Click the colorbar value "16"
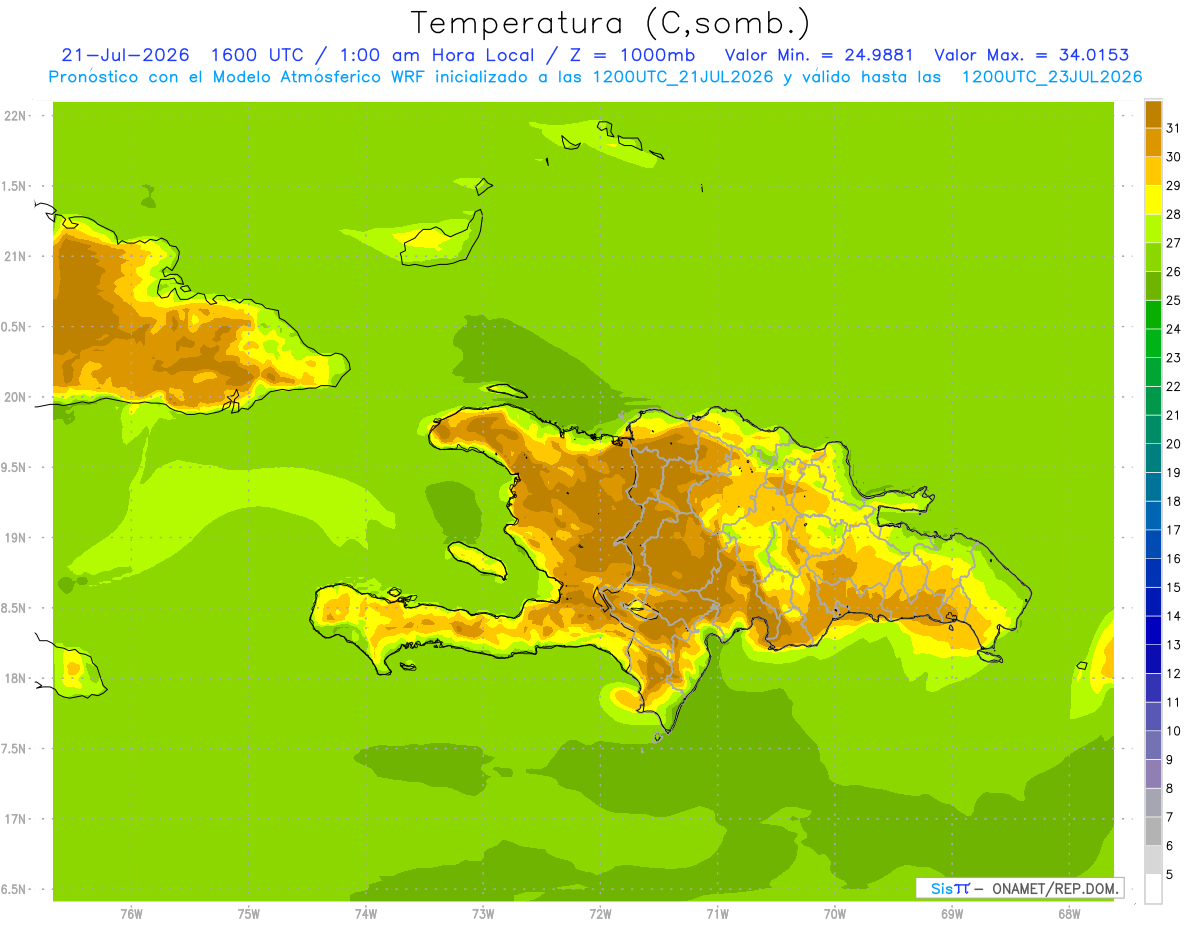1200x927 pixels. pos(1173,559)
